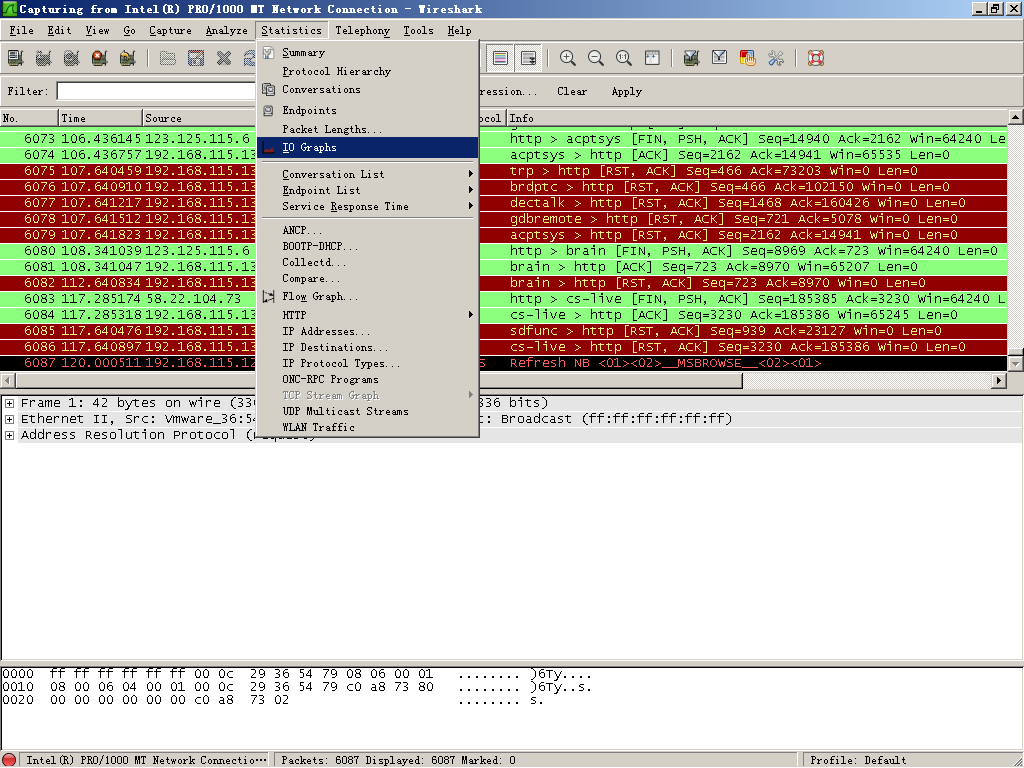The height and width of the screenshot is (768, 1024).
Task: Expand the Service Response Time submenu
Action: pos(368,206)
